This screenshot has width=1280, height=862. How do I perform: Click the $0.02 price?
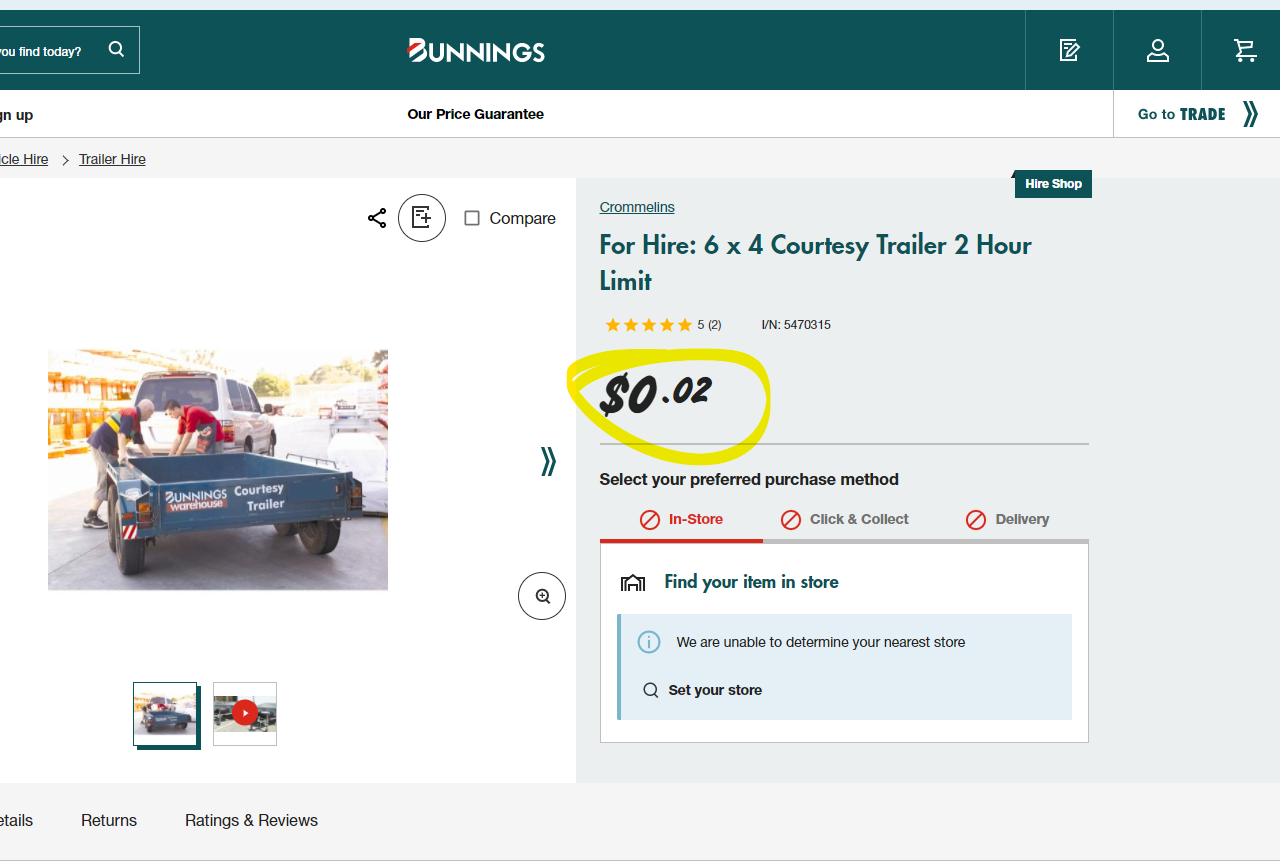[656, 395]
